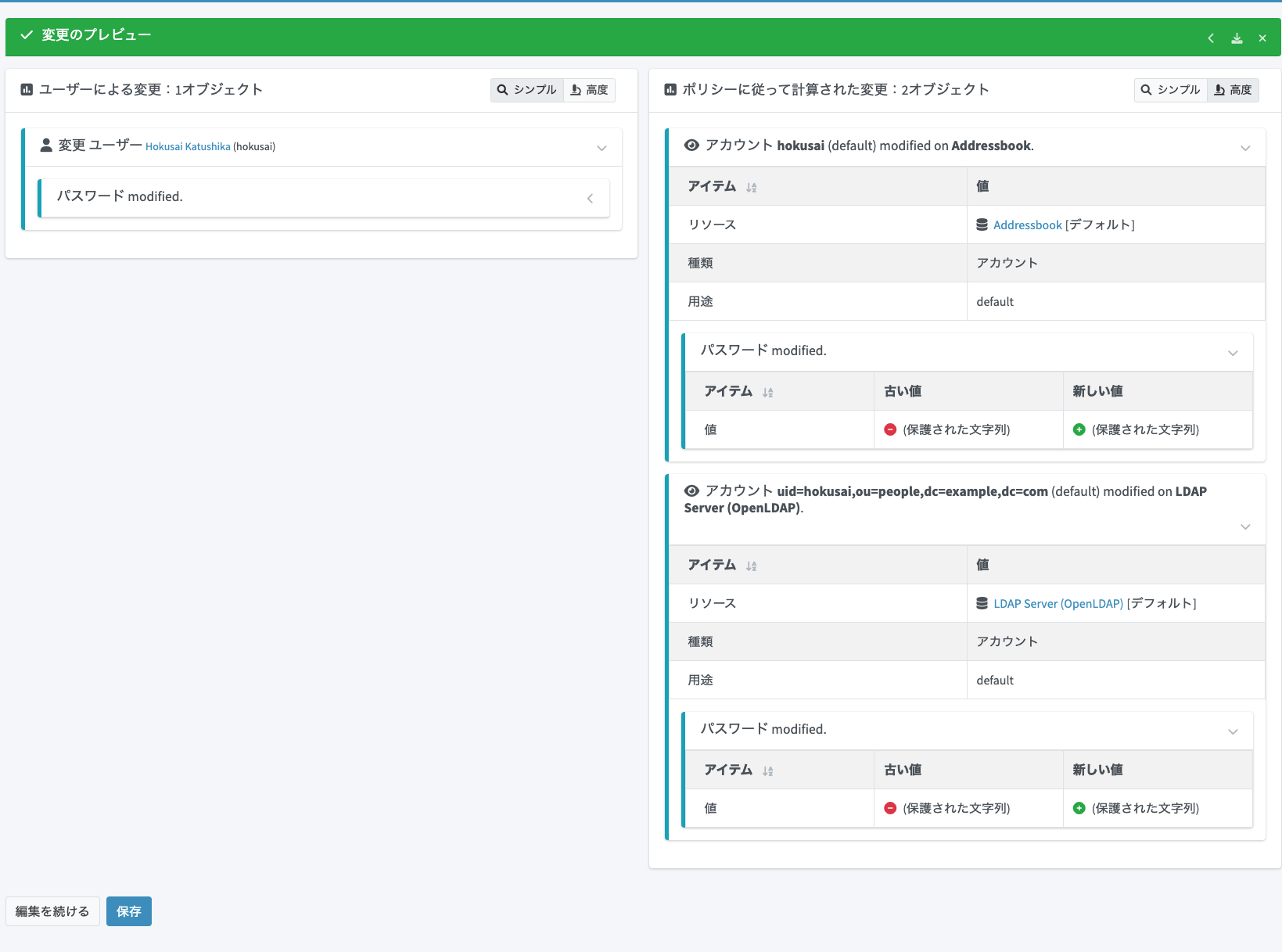This screenshot has width=1282, height=952.
Task: Click the database icon beside LDAP Server (OpenLDAP) link
Action: click(982, 604)
